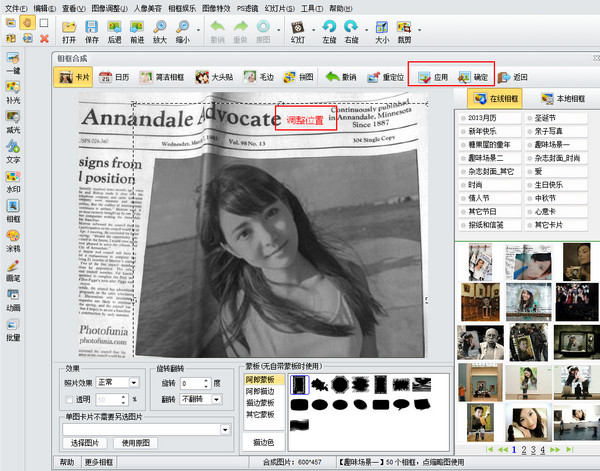Go back with the 后退 icon
The width and height of the screenshot is (600, 471).
[x=114, y=31]
